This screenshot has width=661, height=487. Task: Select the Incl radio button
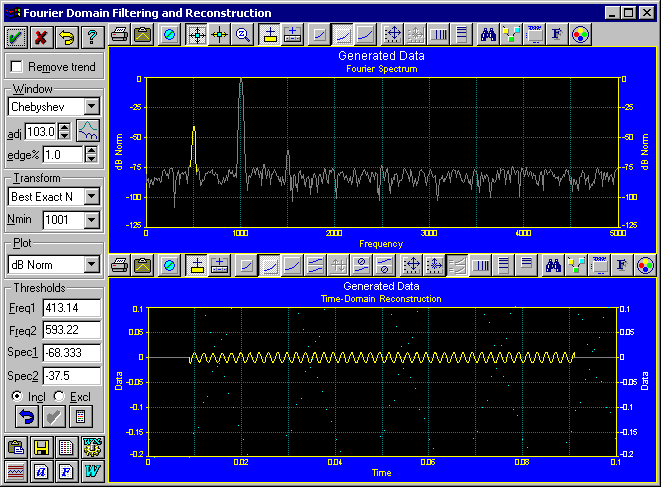tap(17, 396)
